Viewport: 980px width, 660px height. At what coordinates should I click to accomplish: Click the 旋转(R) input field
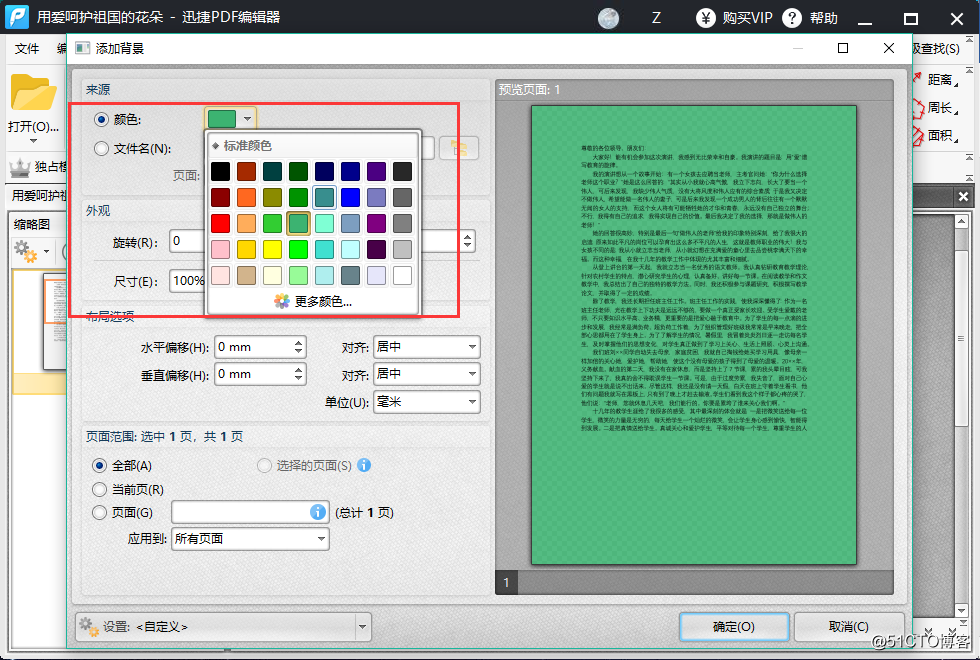tap(187, 241)
